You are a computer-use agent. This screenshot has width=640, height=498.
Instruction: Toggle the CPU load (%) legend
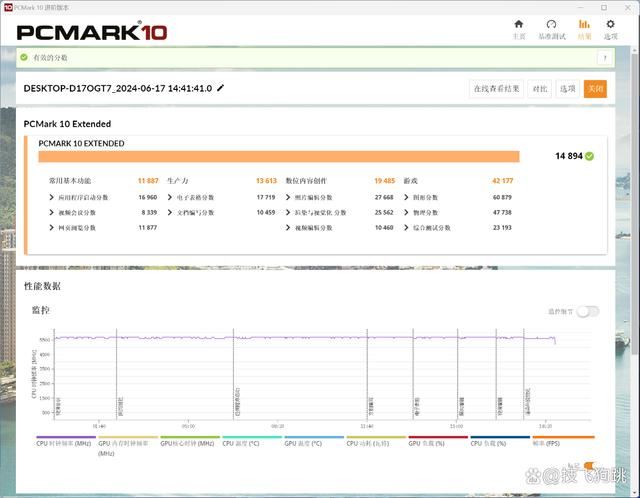(x=500, y=442)
